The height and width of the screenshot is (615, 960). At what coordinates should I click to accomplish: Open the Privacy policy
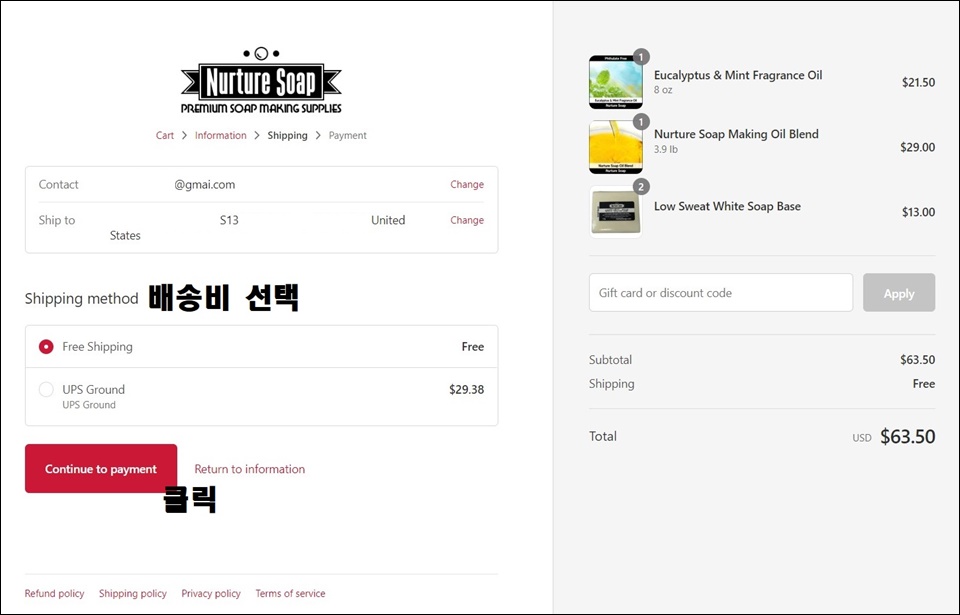(x=211, y=594)
